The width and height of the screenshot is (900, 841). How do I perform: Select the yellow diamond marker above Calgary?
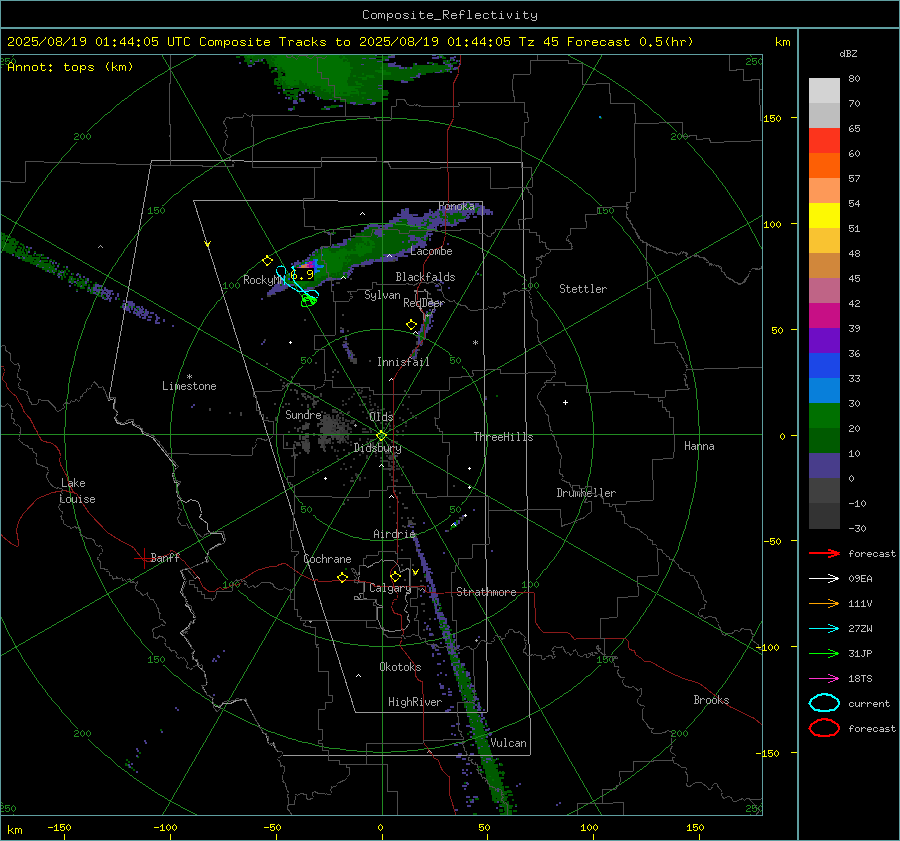(x=395, y=576)
